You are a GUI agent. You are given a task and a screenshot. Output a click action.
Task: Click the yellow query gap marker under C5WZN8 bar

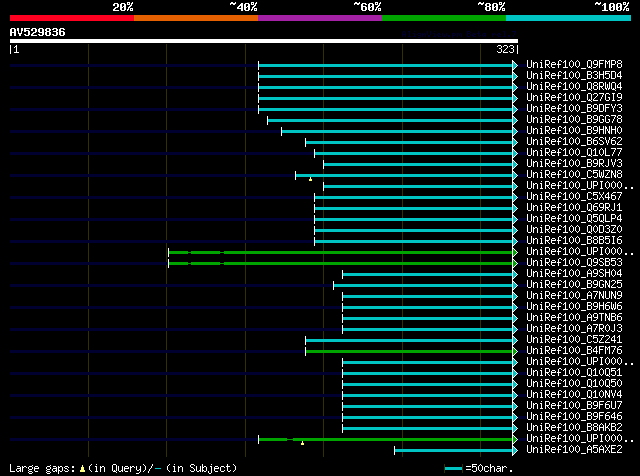[x=311, y=179]
